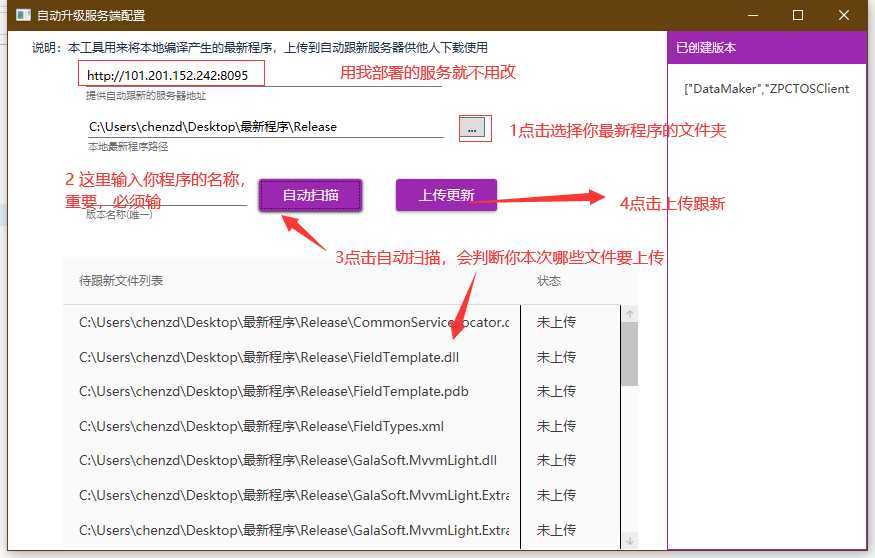Click the version name input field
Screen dimensions: 875x558
pyautogui.click(x=166, y=195)
